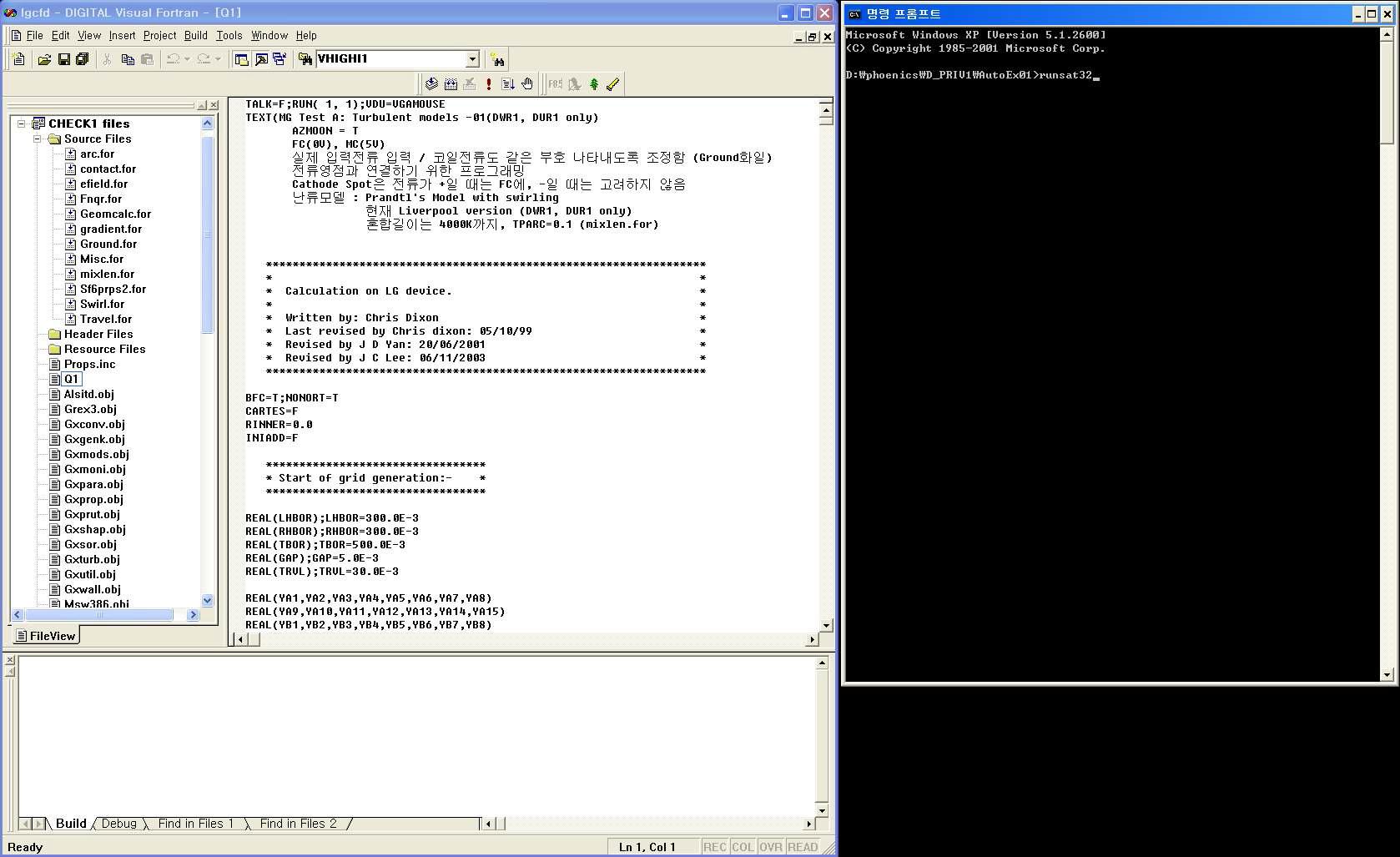Select Props.inc in the file tree

point(89,365)
